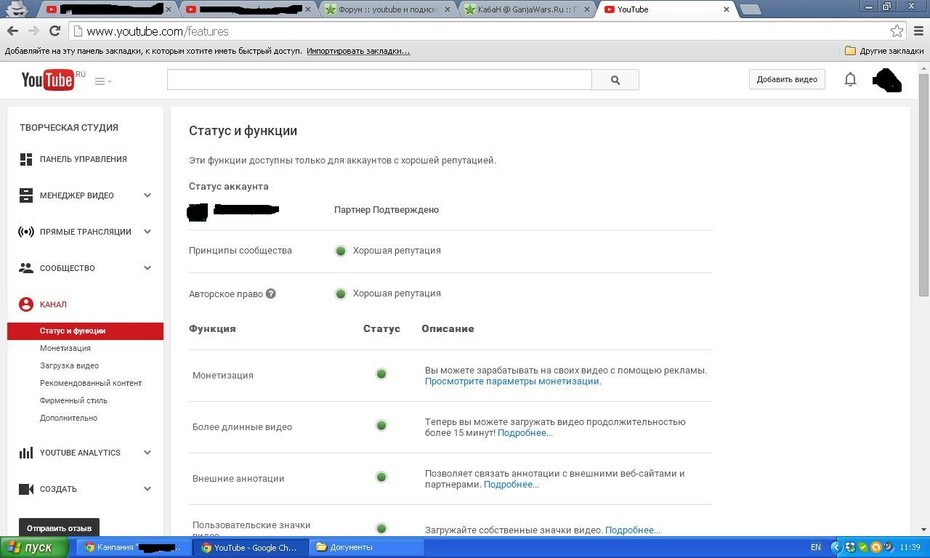The image size is (930, 558).
Task: Click help icon next to Авторское право
Action: tap(270, 294)
